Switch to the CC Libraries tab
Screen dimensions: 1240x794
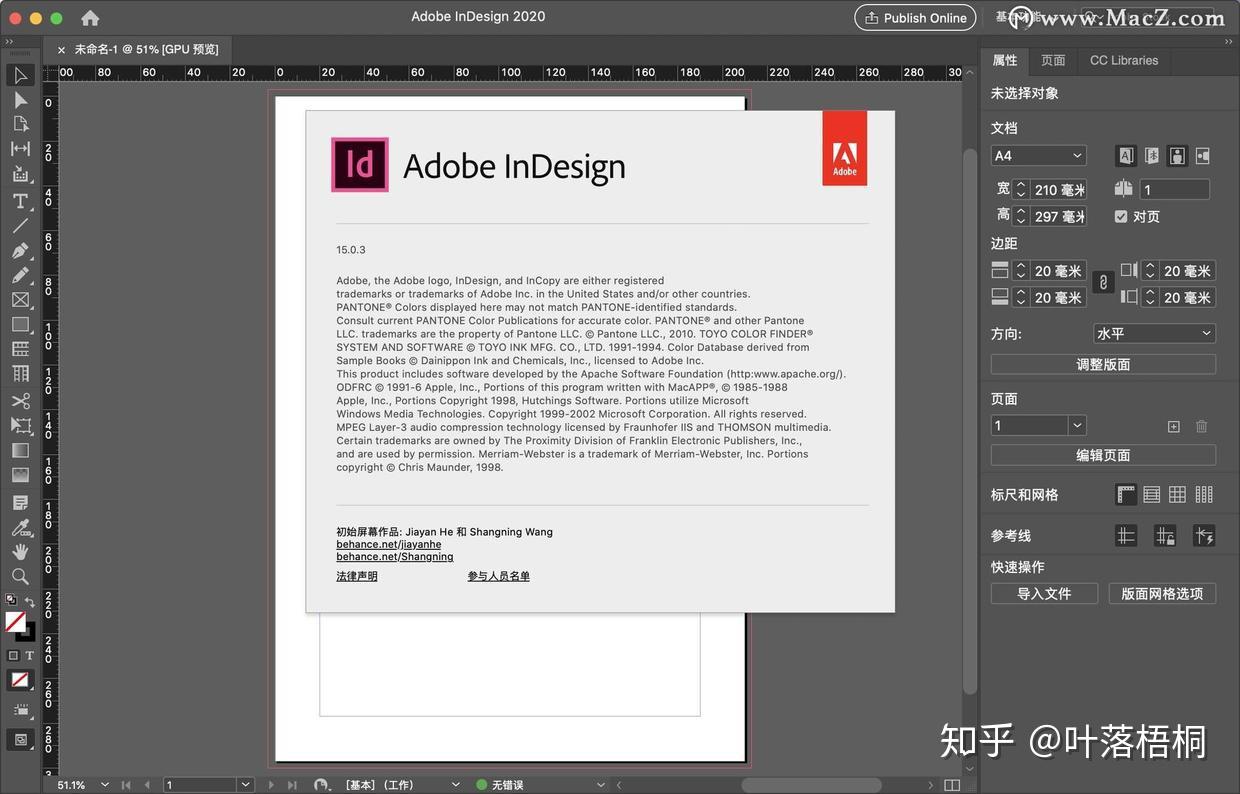point(1123,60)
